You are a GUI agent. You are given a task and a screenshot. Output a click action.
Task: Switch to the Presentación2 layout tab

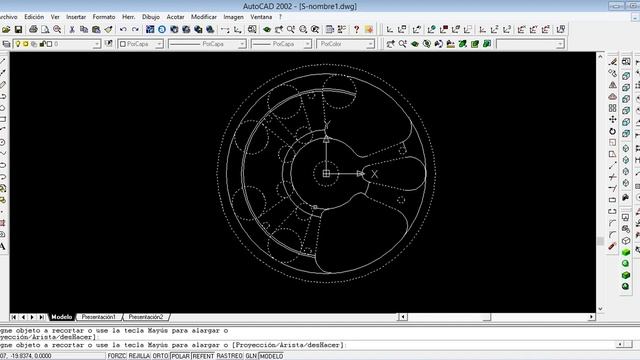tap(146, 317)
